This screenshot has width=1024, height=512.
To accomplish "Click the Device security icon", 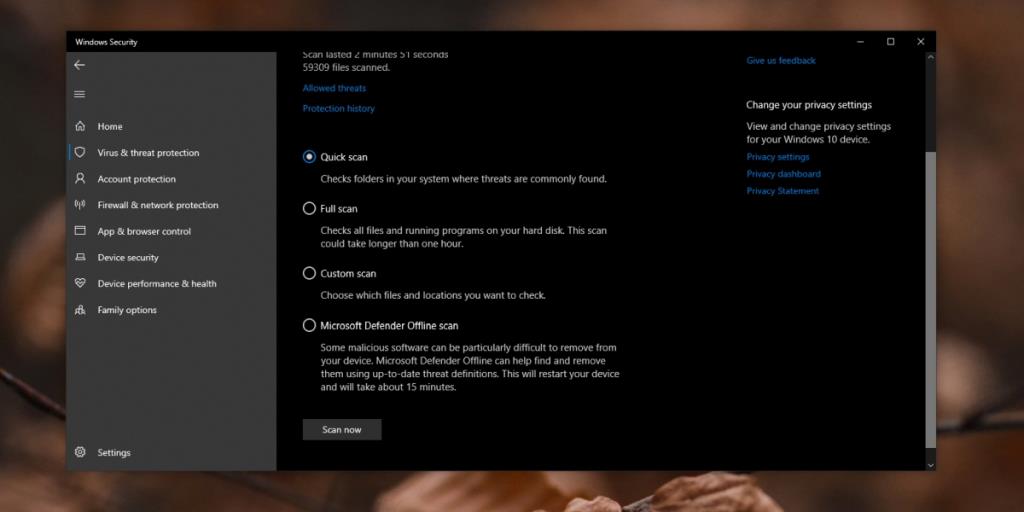I will 80,257.
